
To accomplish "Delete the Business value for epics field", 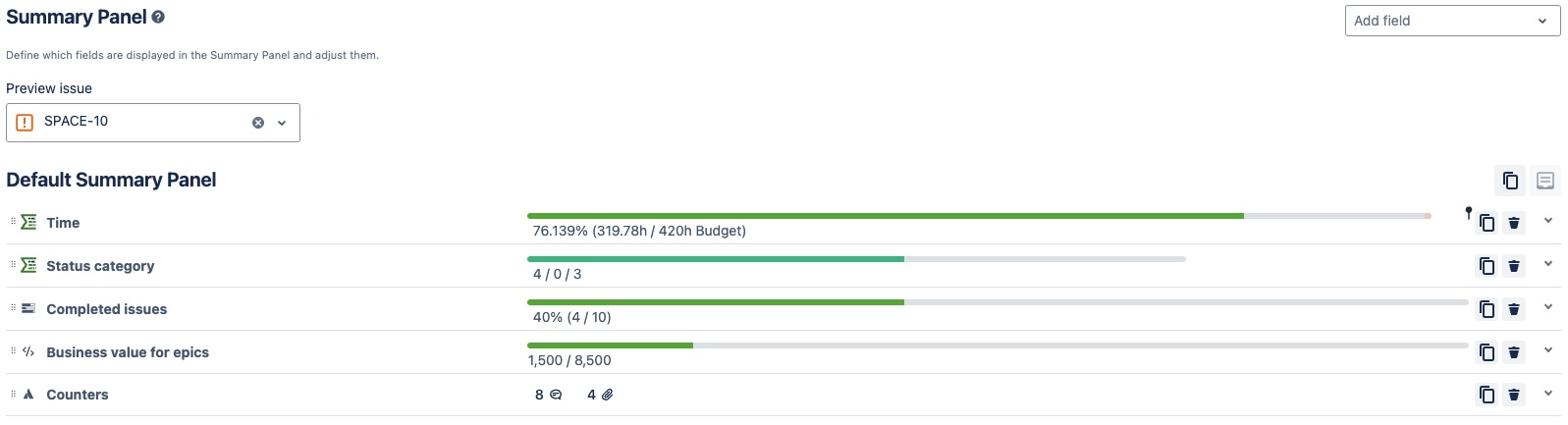I will click(1514, 352).
